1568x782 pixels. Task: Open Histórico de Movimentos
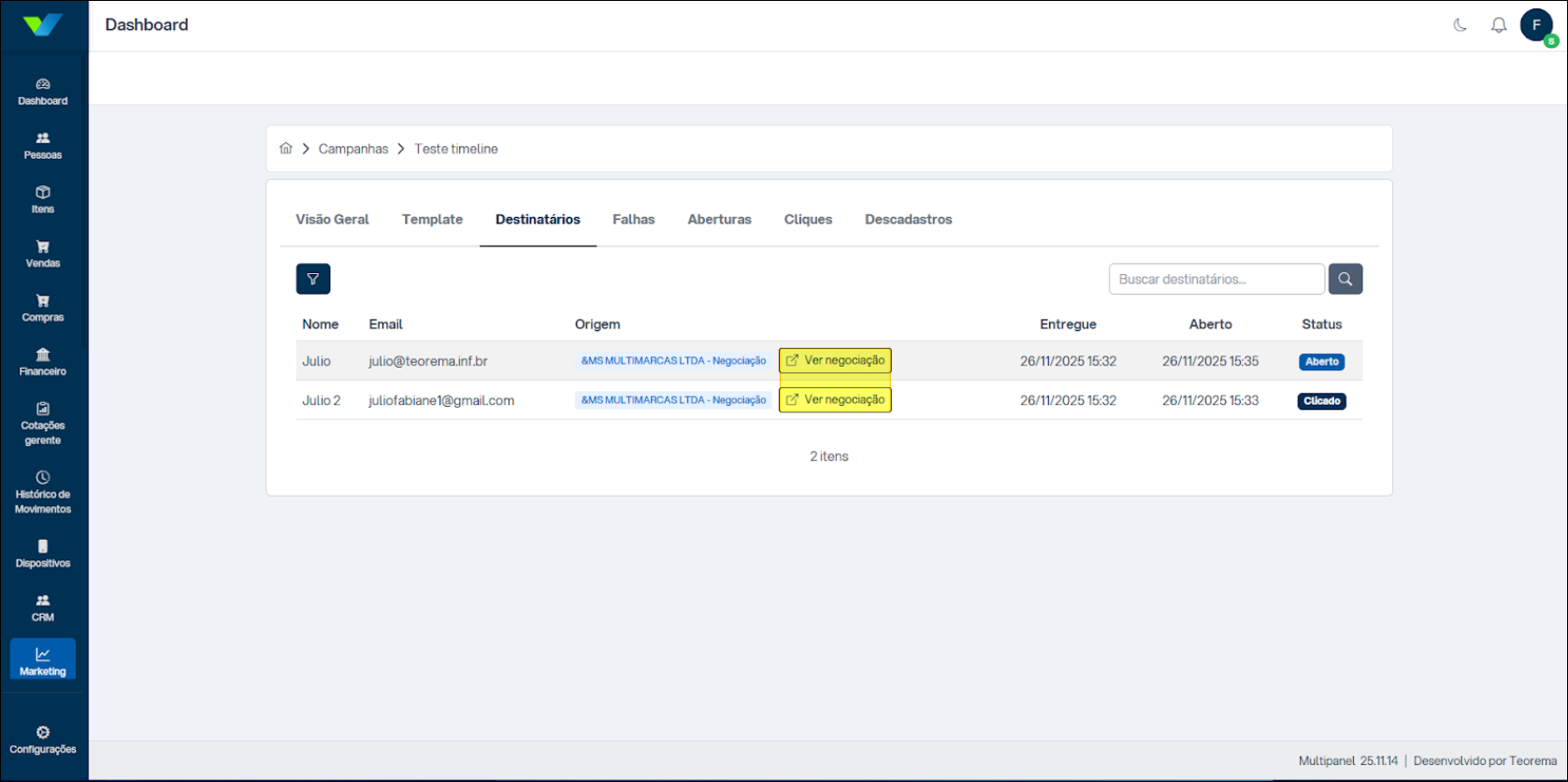tap(43, 493)
